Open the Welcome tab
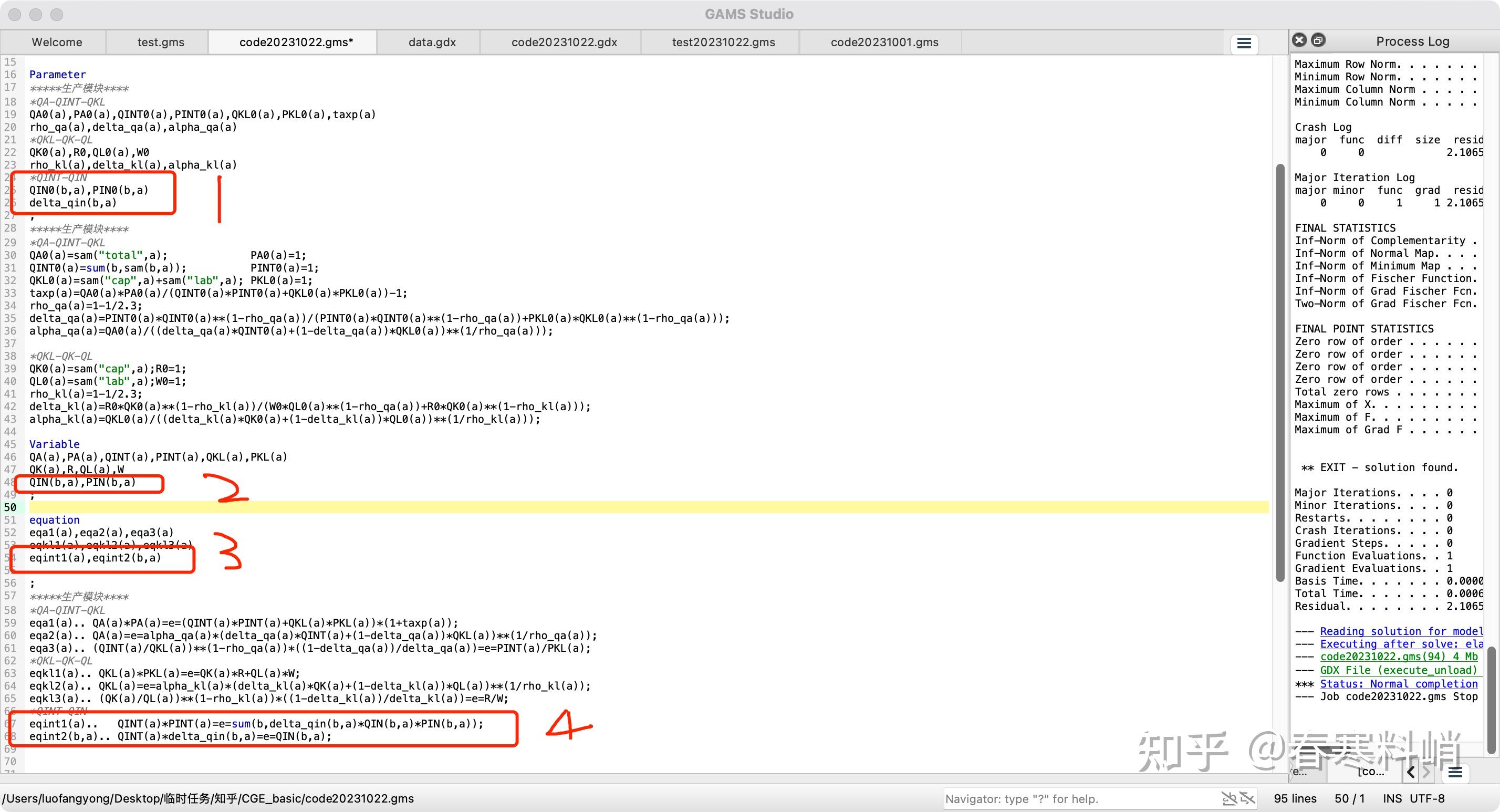 tap(57, 43)
